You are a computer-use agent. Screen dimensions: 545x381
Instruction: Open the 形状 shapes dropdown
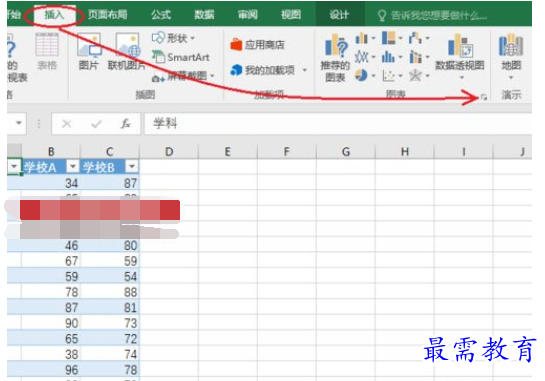173,38
